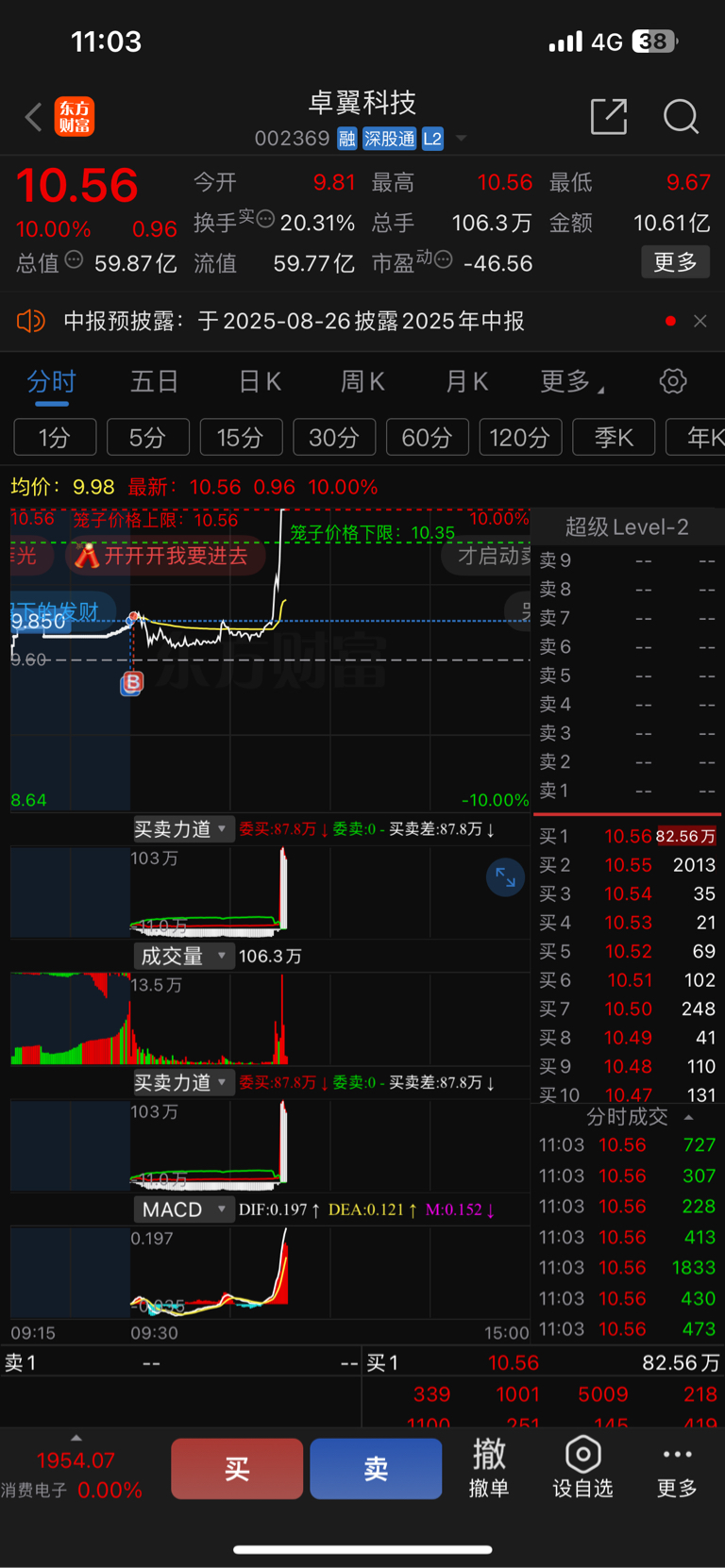Image resolution: width=725 pixels, height=1568 pixels.
Task: Select the 15分 interval
Action: (x=241, y=438)
